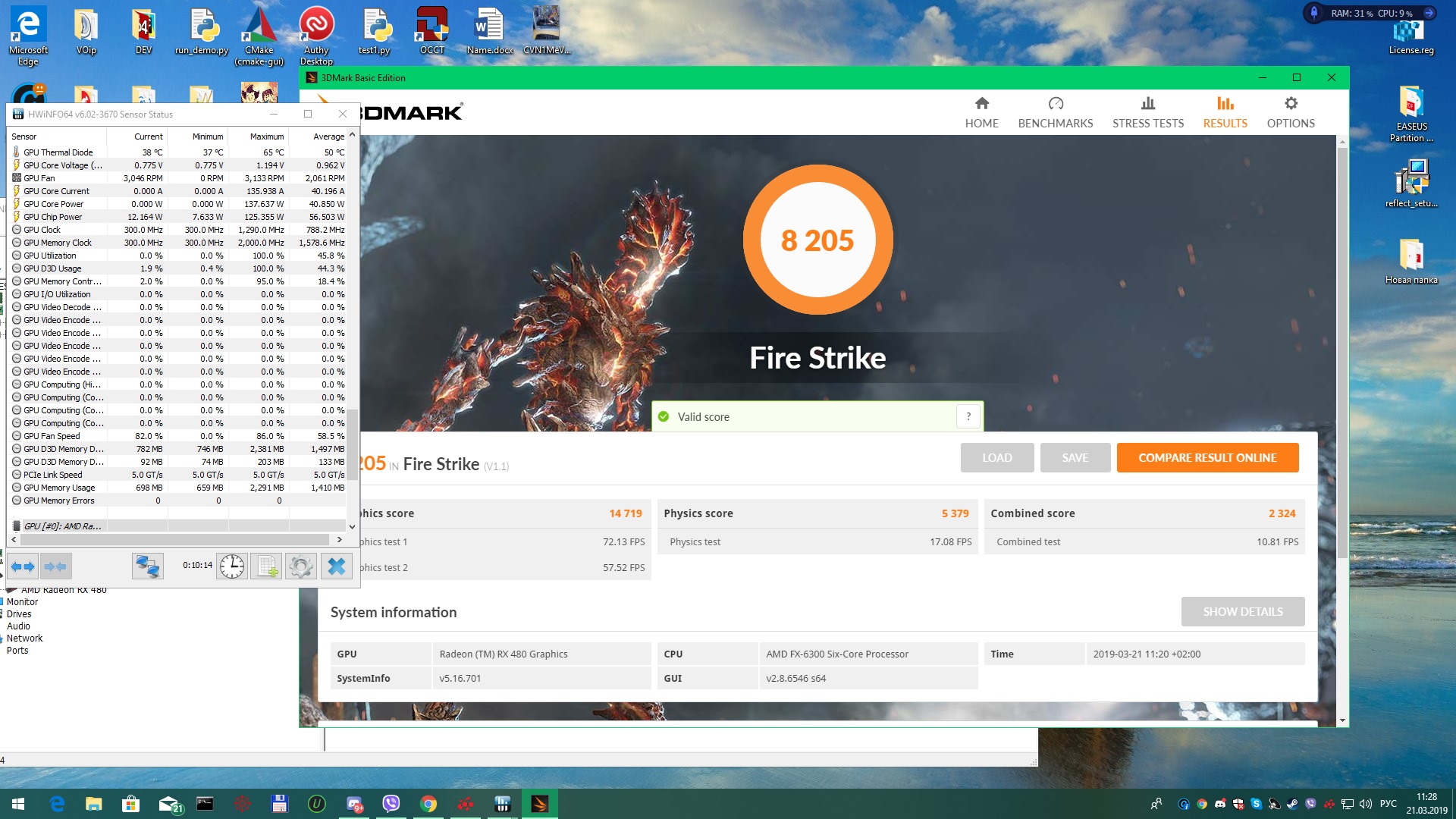The width and height of the screenshot is (1456, 819).
Task: Open Chrome from the Windows taskbar
Action: (428, 804)
